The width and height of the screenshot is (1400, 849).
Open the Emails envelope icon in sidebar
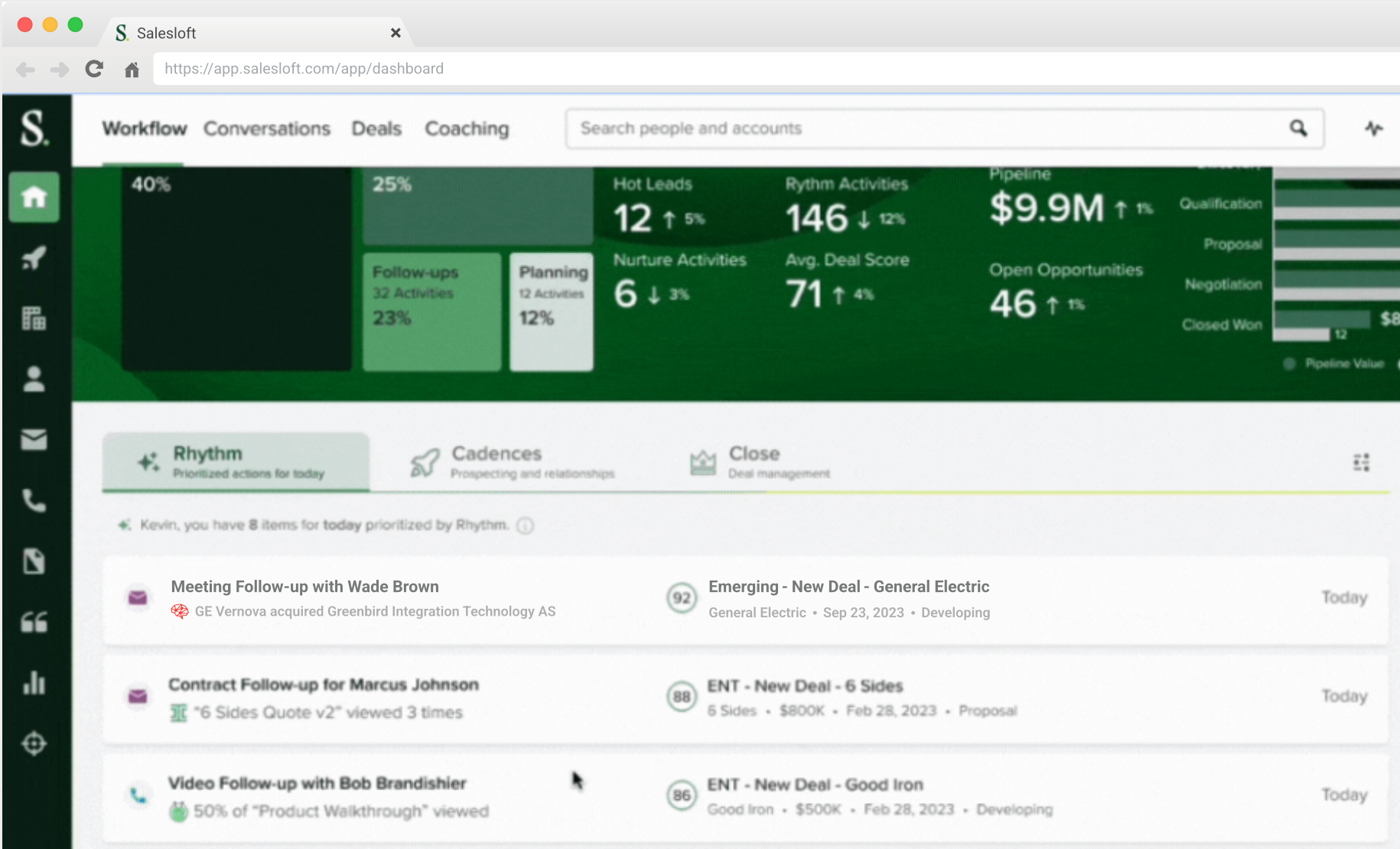pyautogui.click(x=34, y=440)
